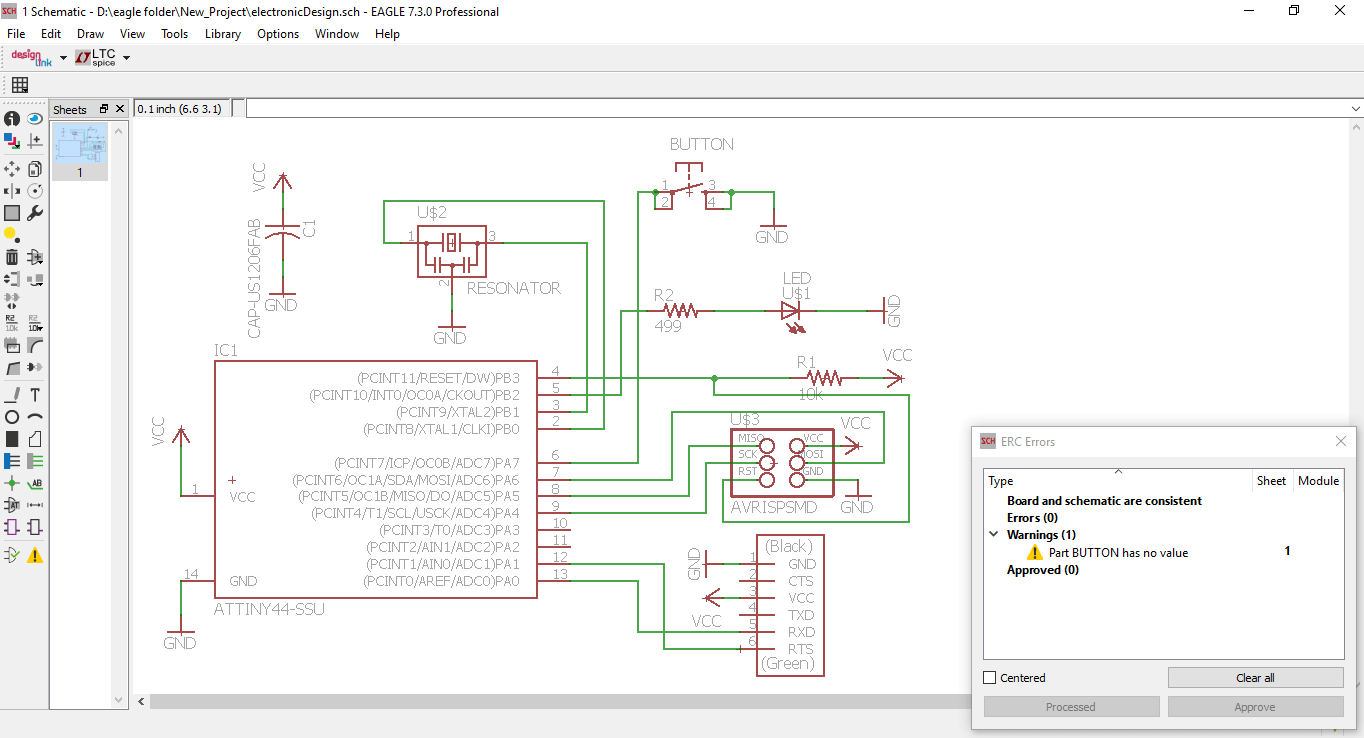
Task: Select the Miter tool
Action: click(x=35, y=346)
